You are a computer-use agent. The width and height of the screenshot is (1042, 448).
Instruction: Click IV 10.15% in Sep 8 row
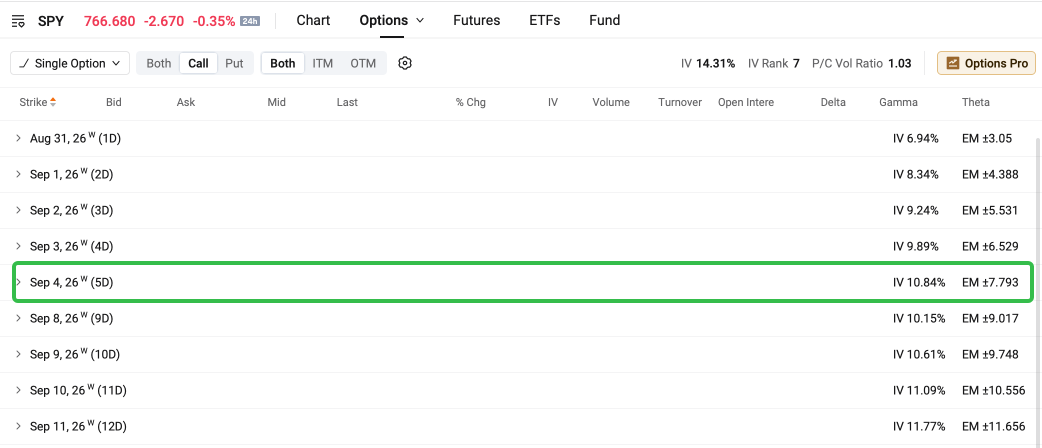tap(919, 318)
